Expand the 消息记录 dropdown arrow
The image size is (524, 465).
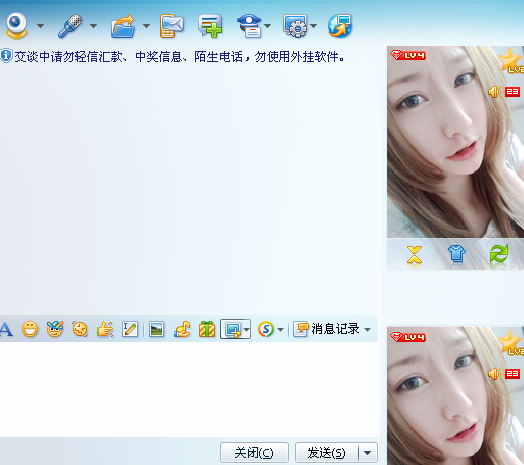tap(368, 330)
